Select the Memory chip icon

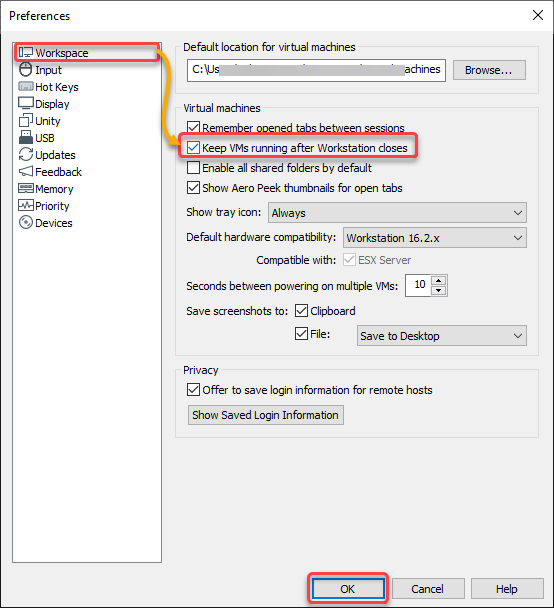pos(26,188)
